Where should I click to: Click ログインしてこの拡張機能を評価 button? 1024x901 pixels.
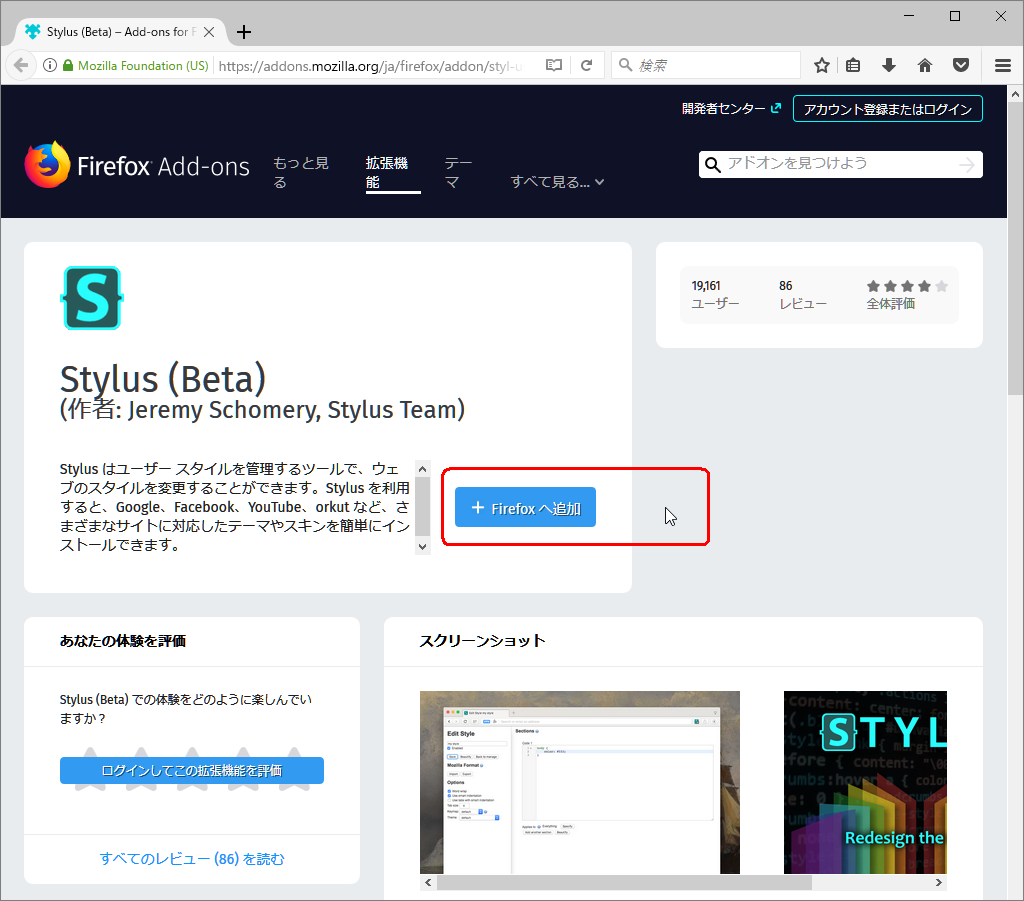pos(192,770)
